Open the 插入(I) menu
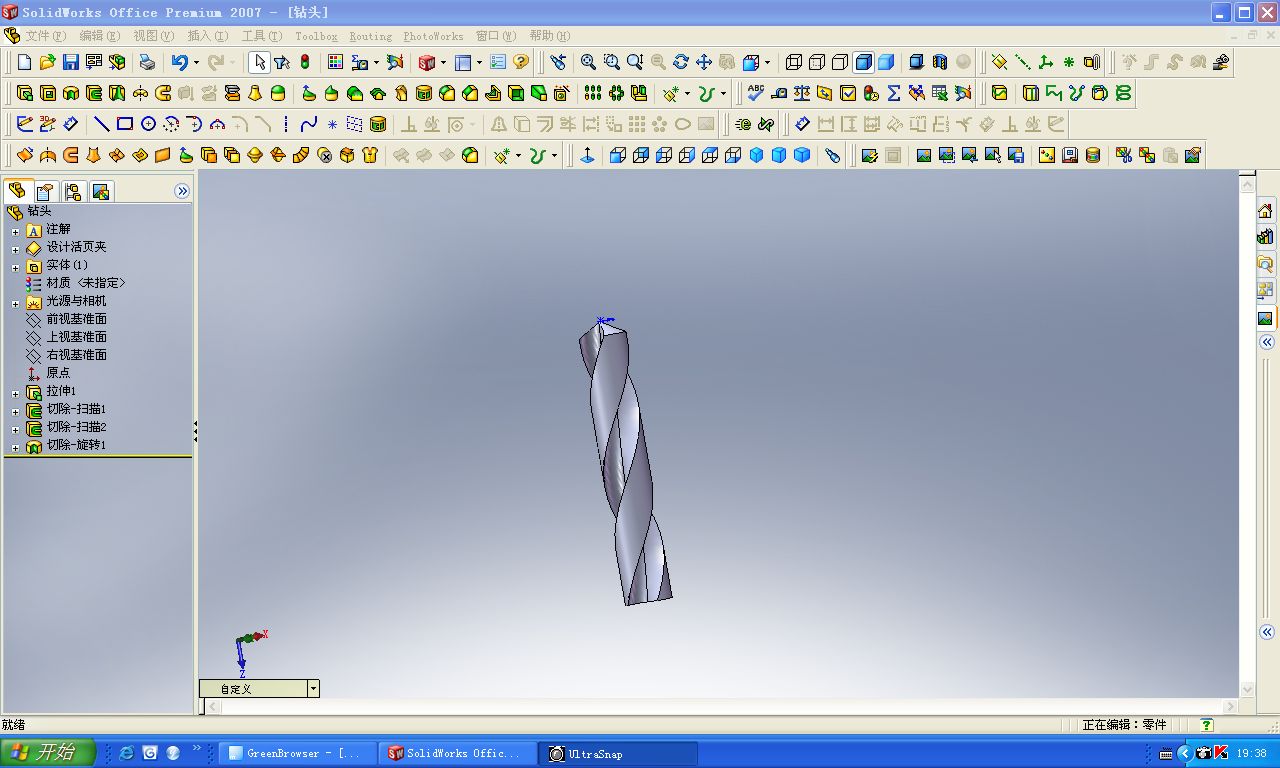The image size is (1280, 768). [207, 36]
